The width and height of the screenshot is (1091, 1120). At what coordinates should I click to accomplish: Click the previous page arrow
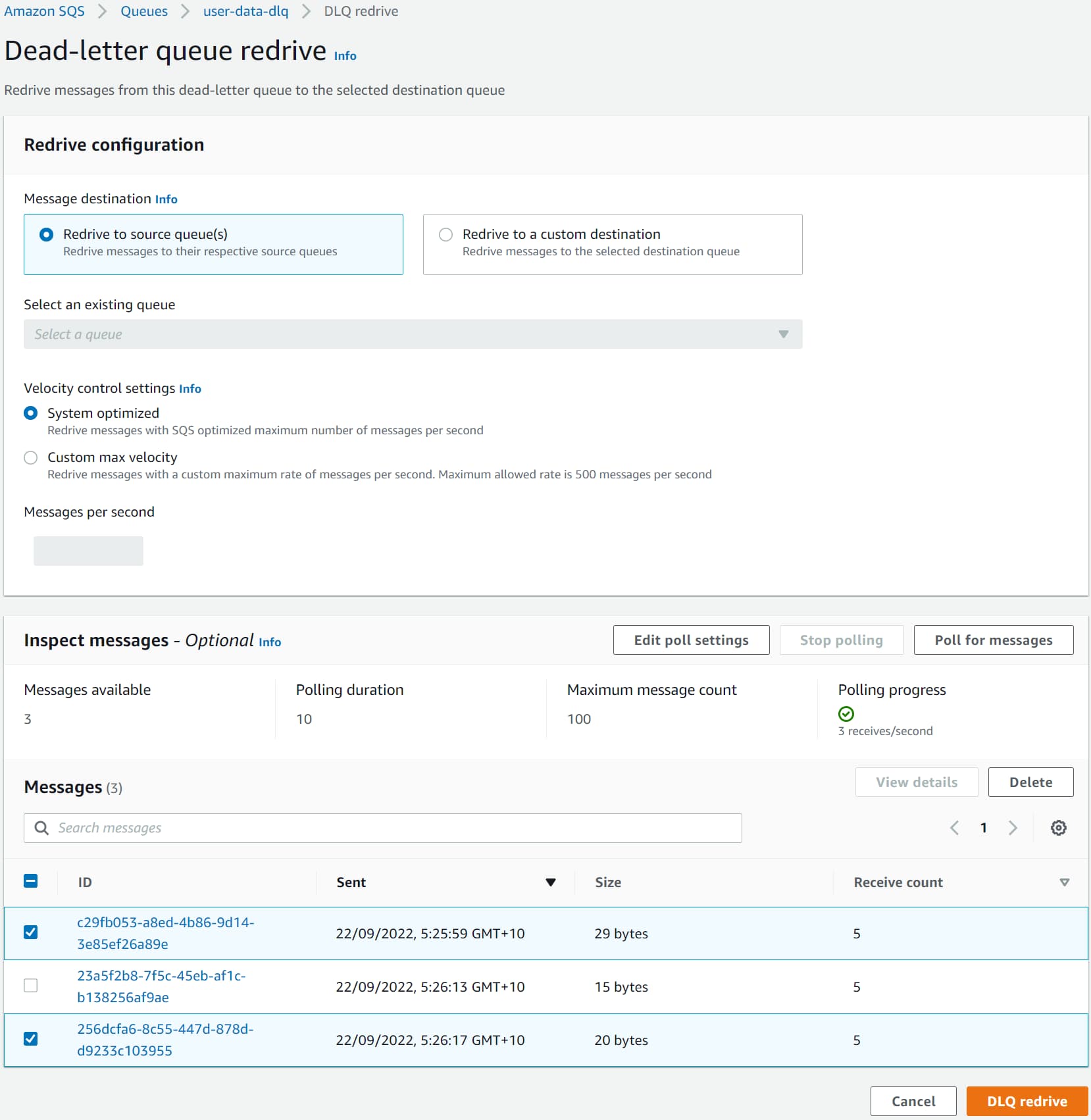(x=955, y=828)
